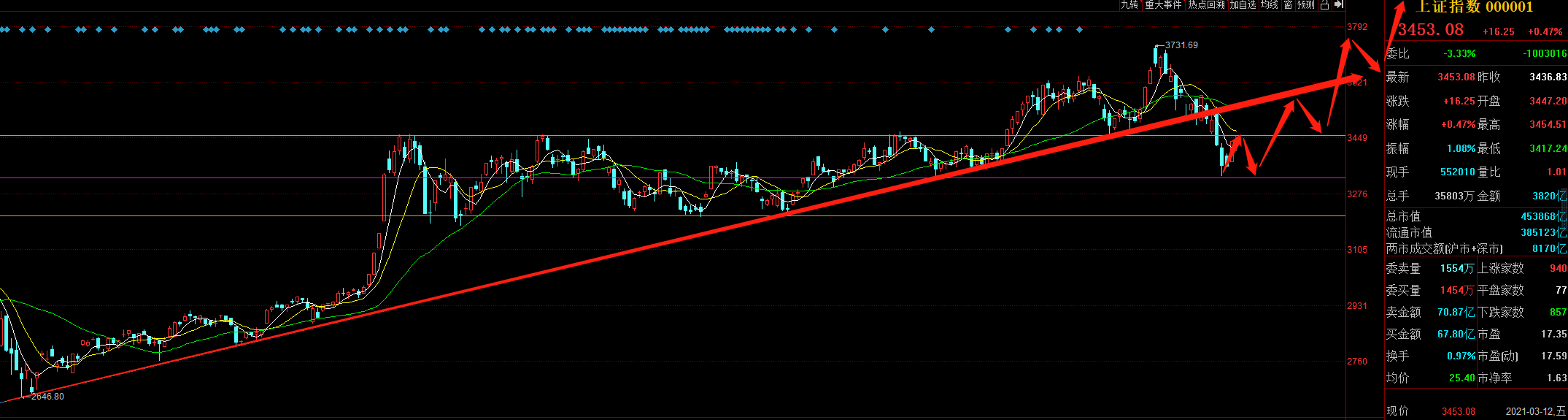
Task: Click the 买金额 67.80亿 value
Action: coord(1456,334)
